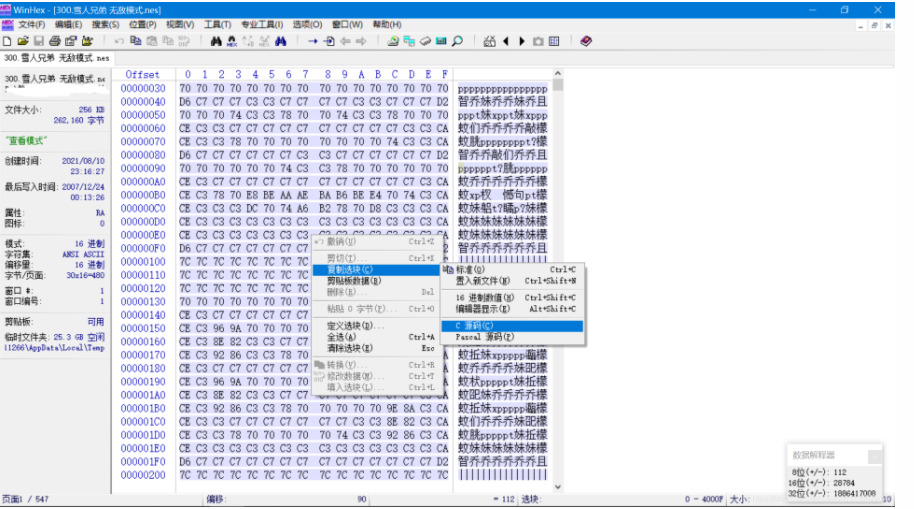Image resolution: width=914 pixels, height=509 pixels.
Task: Click offset row 00000200
Action: coord(143,475)
